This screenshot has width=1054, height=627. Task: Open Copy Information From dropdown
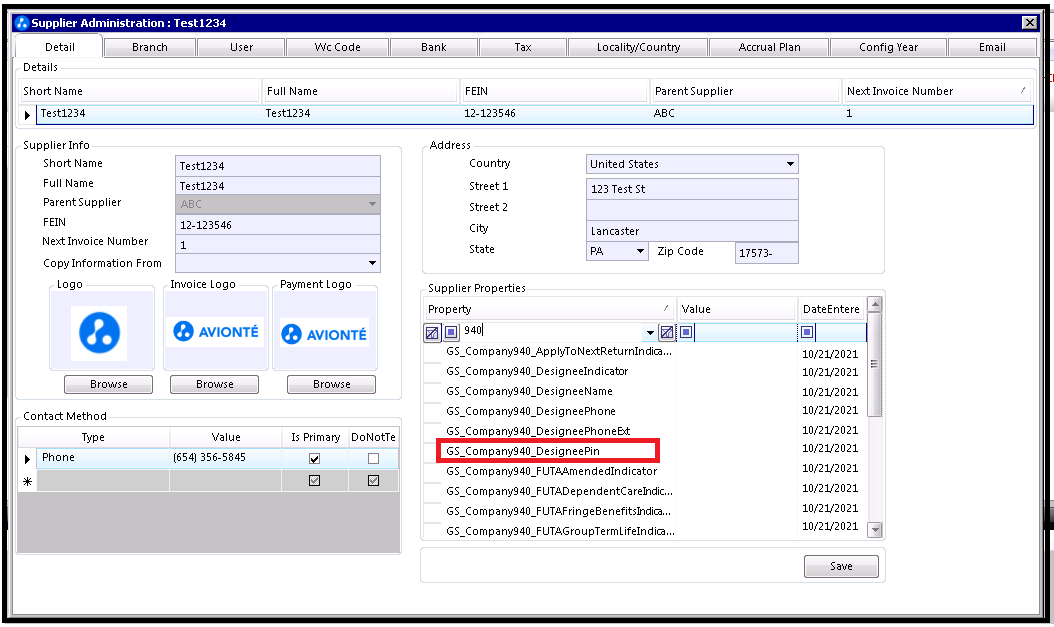[x=372, y=263]
